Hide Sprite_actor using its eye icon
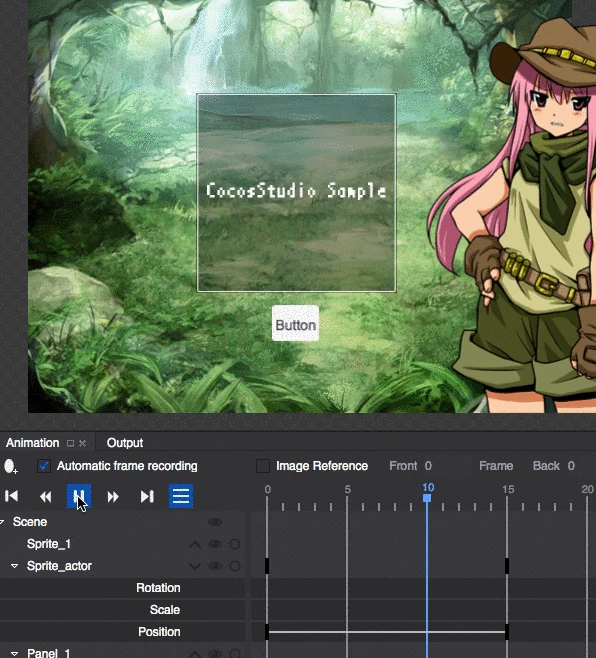The image size is (596, 658). [215, 566]
